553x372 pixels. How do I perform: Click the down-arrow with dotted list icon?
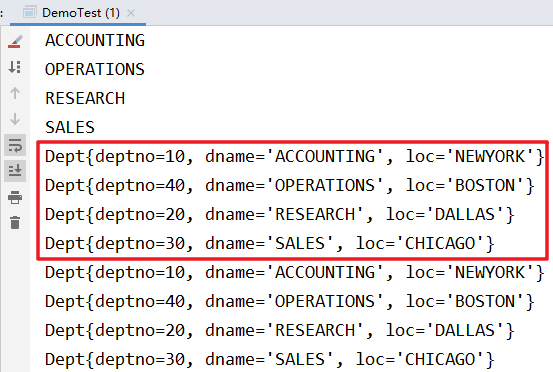point(15,67)
